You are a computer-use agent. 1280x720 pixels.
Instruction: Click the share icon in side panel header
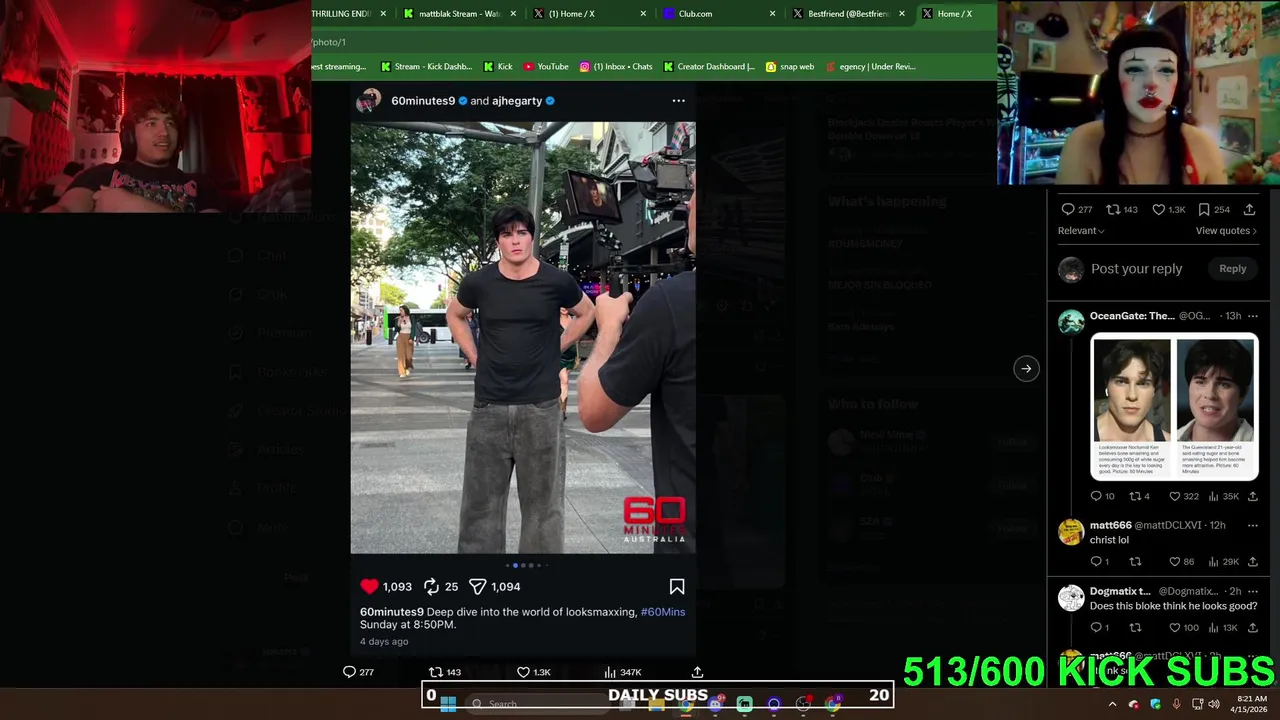1249,210
